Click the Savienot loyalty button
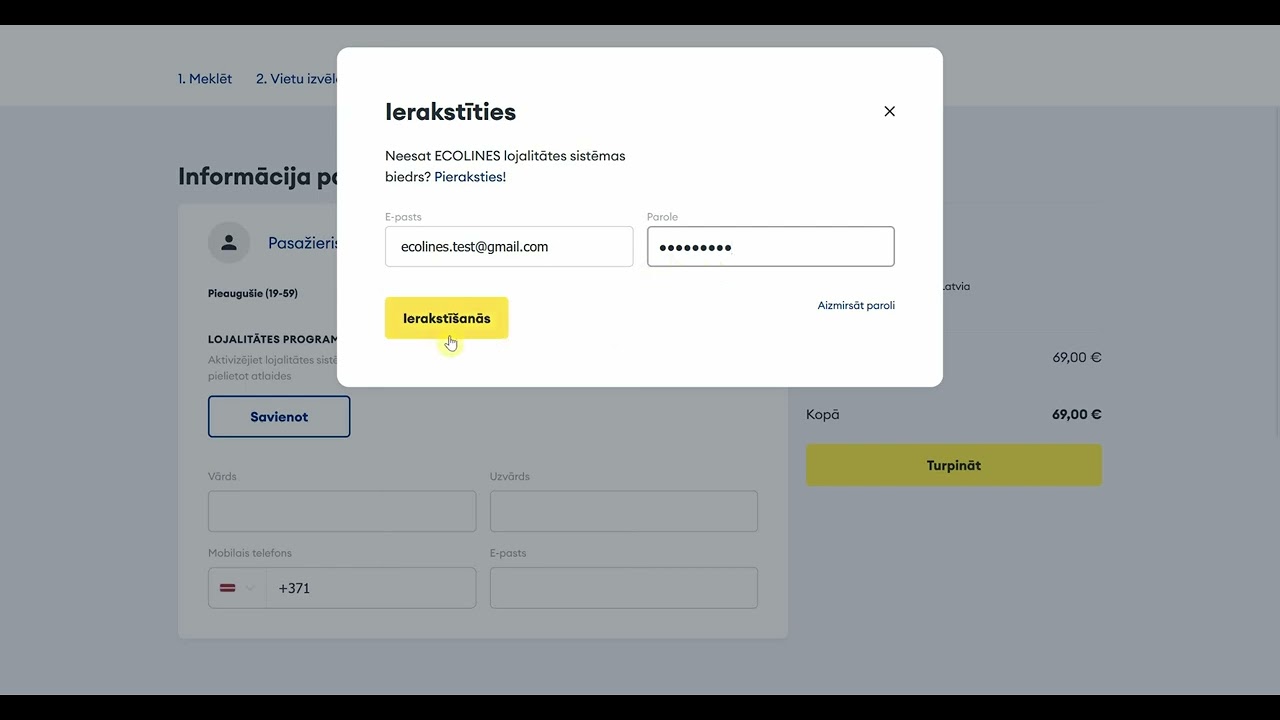This screenshot has height=720, width=1280. click(279, 416)
